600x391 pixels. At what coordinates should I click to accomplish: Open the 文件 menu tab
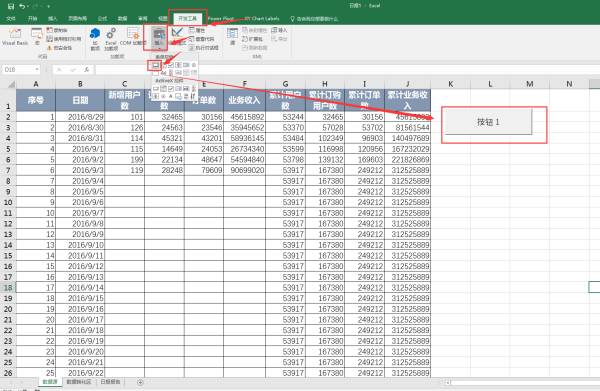coord(11,18)
